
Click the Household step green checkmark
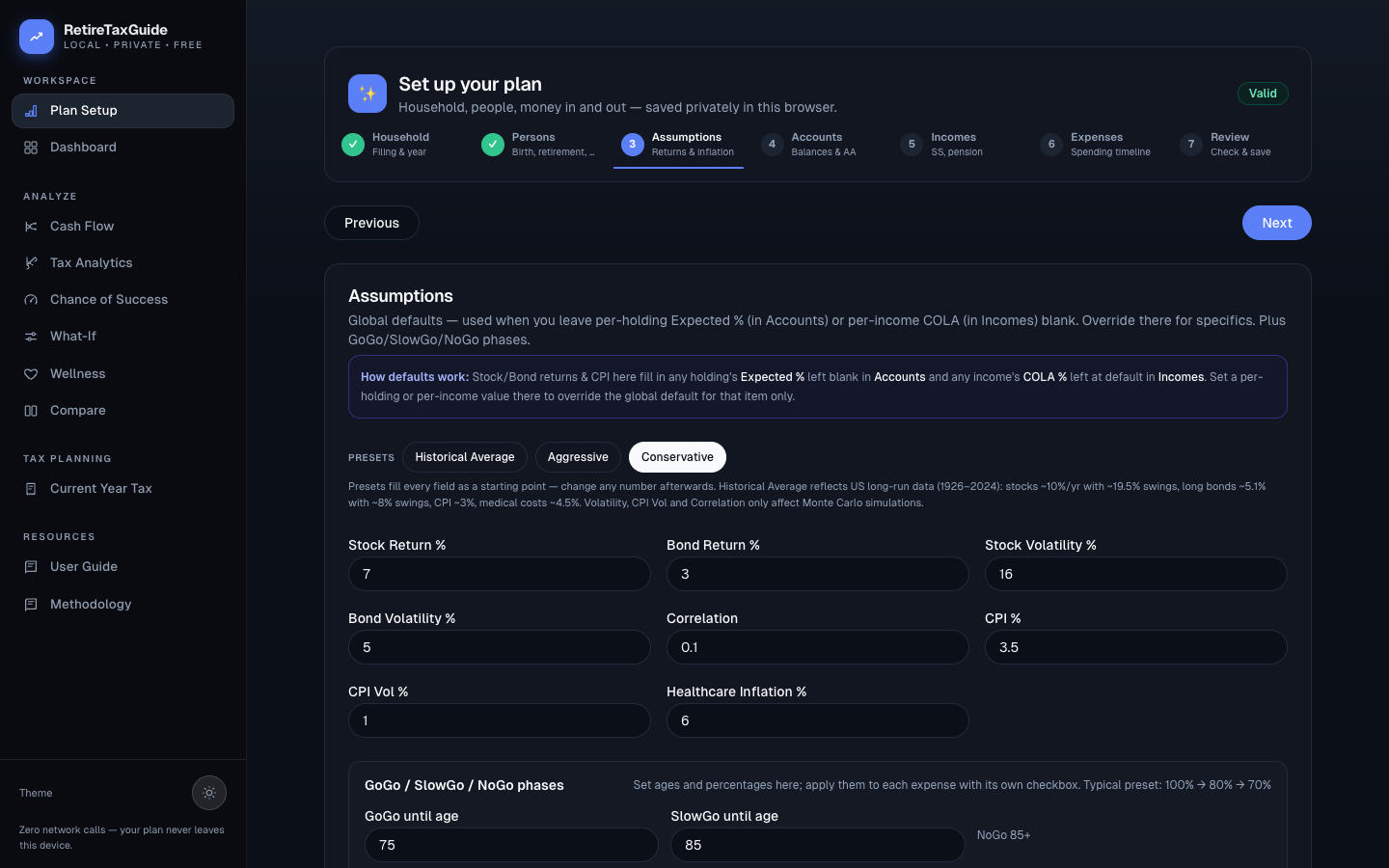pos(353,145)
